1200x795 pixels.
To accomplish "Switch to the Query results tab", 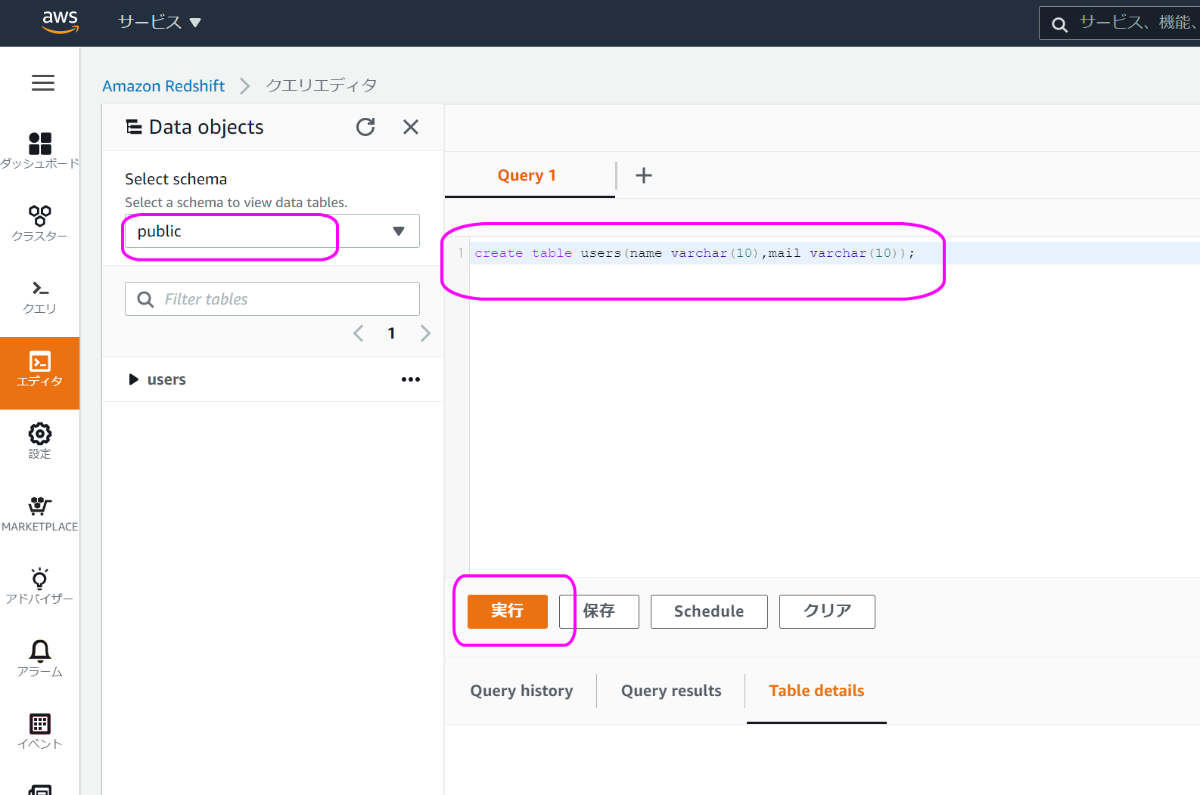I will 671,691.
